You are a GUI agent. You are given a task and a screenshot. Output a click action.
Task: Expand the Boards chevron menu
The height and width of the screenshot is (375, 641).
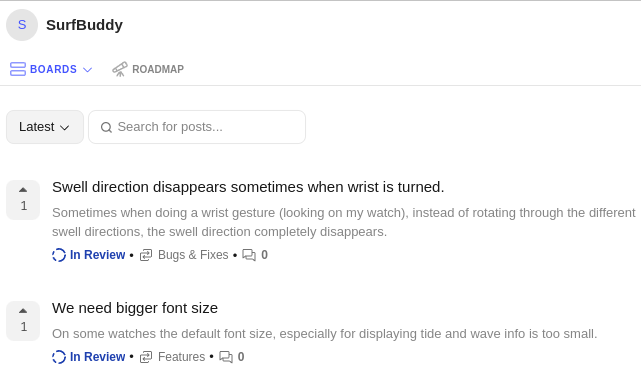click(x=87, y=70)
